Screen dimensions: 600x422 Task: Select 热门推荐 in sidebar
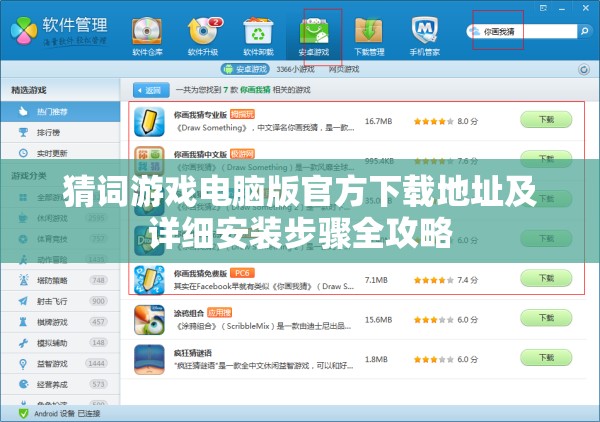pyautogui.click(x=60, y=112)
